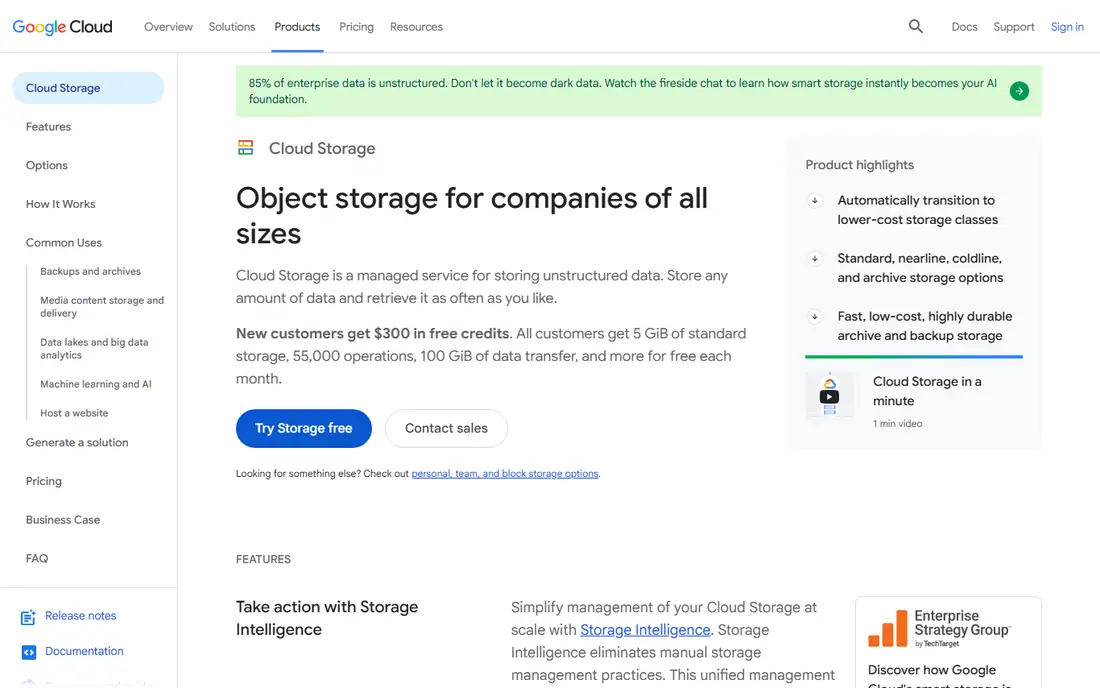The width and height of the screenshot is (1100, 688).
Task: Open the Release notes link
Action: pyautogui.click(x=81, y=616)
